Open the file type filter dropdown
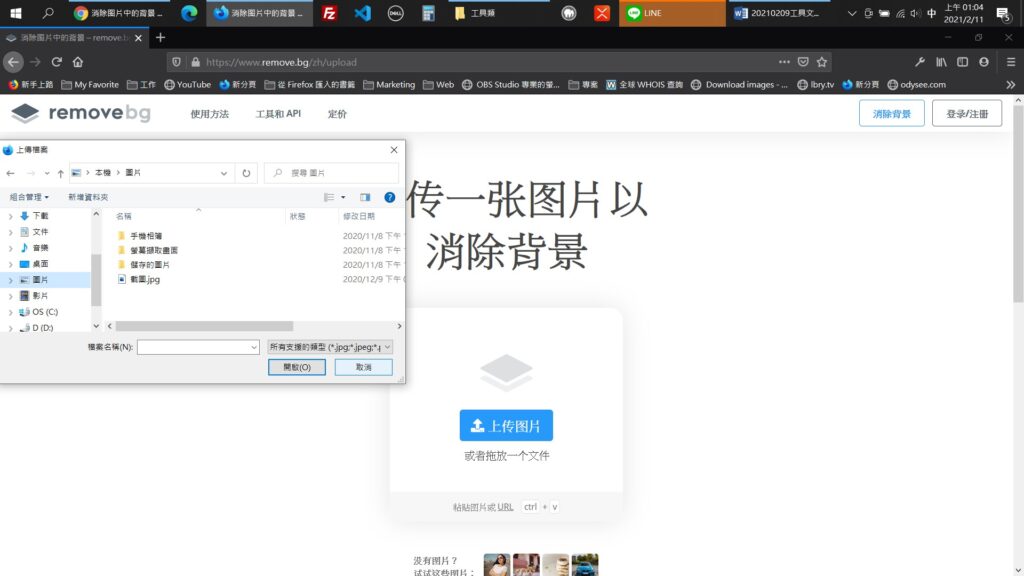 (330, 347)
